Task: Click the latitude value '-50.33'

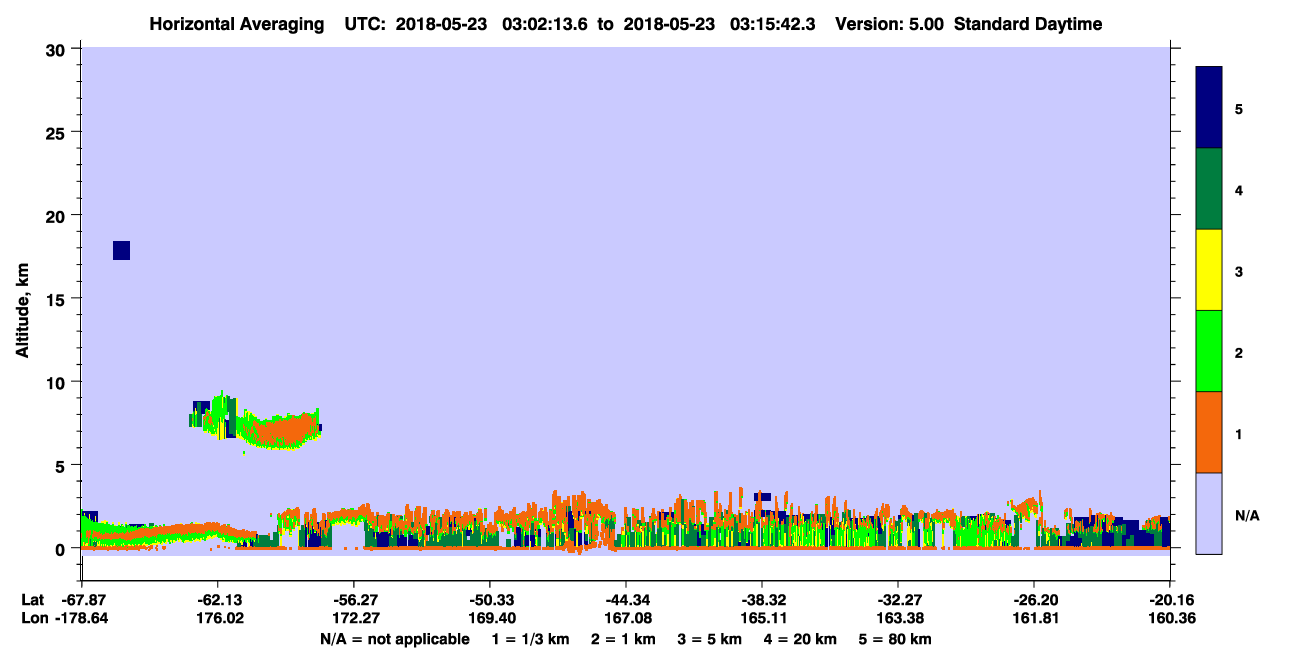Action: (490, 600)
